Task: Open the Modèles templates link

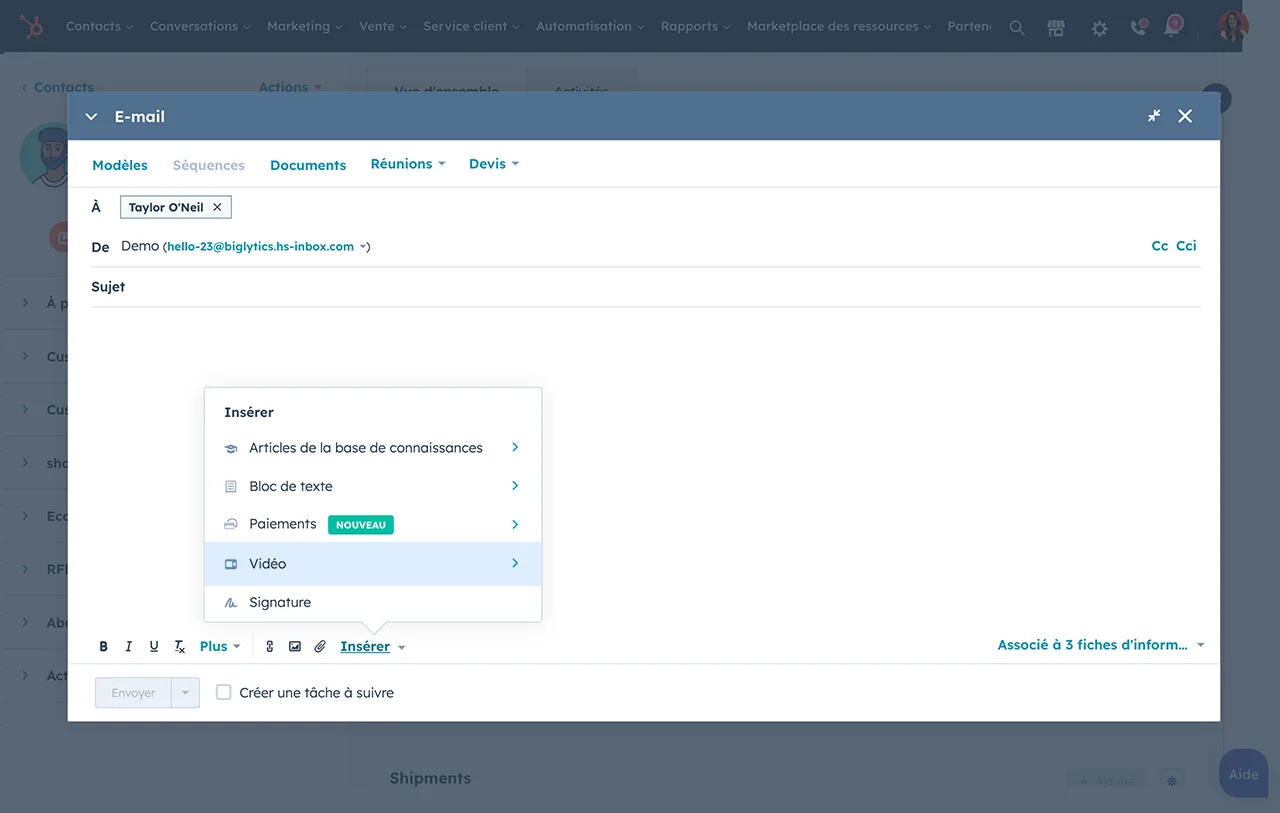Action: (120, 165)
